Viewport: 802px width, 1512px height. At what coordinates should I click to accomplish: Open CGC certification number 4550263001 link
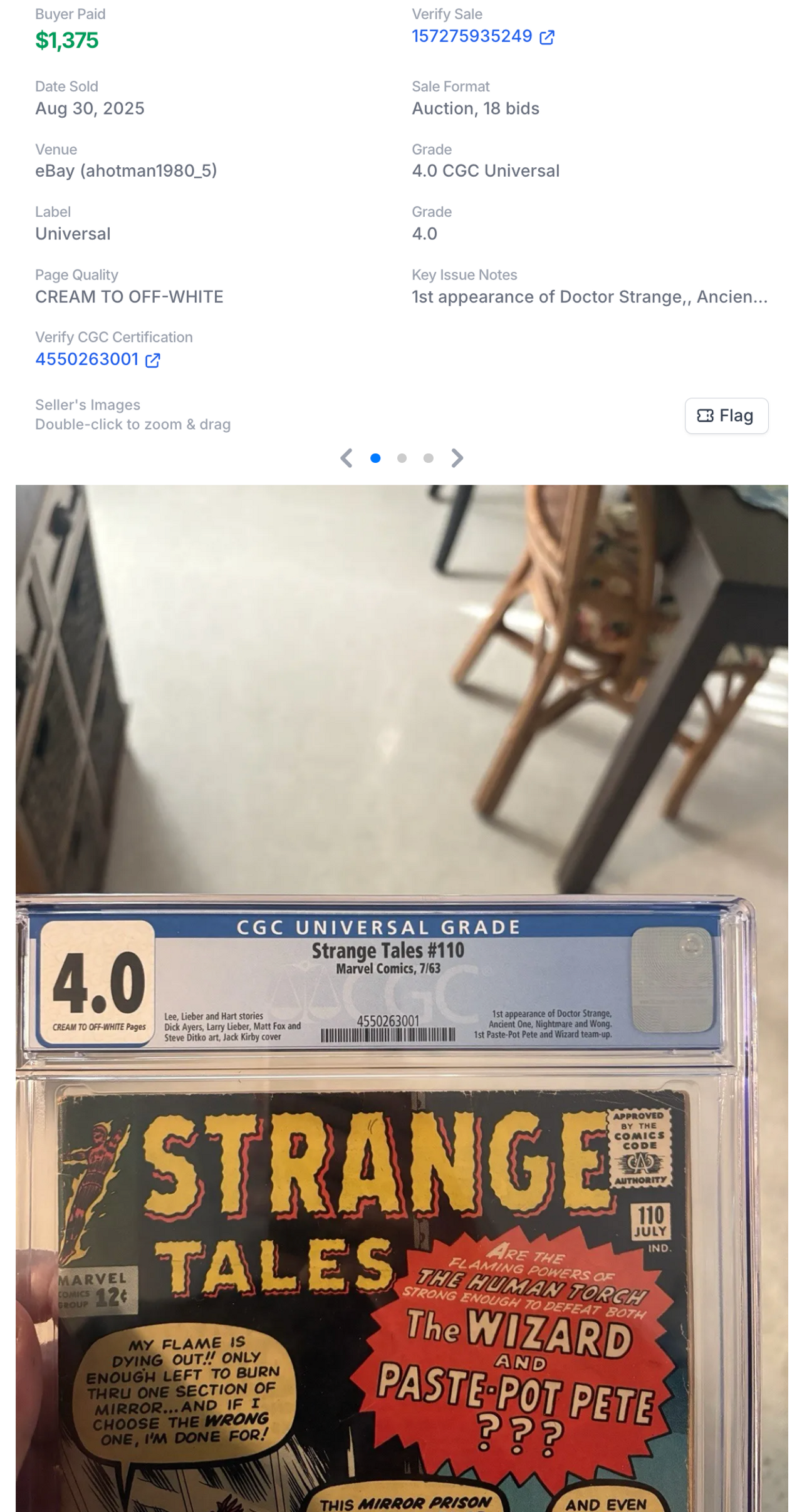click(x=87, y=360)
